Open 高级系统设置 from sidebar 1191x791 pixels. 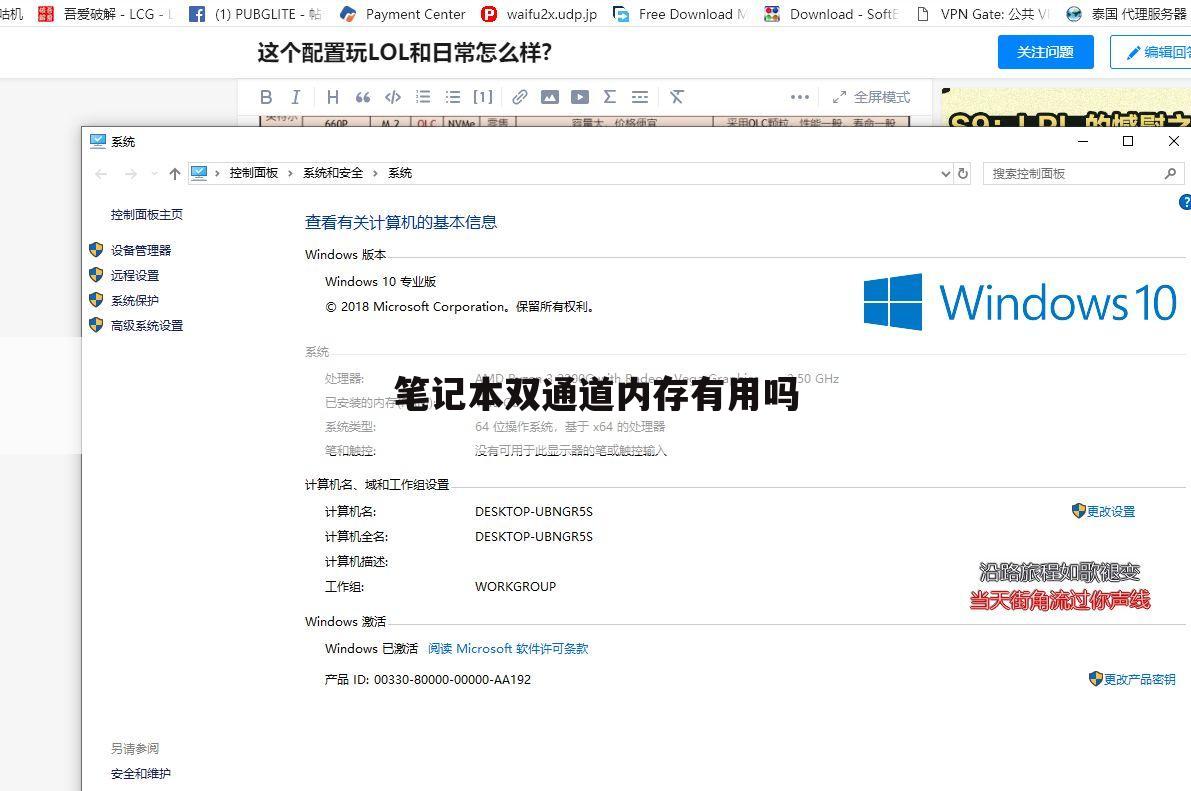click(147, 325)
